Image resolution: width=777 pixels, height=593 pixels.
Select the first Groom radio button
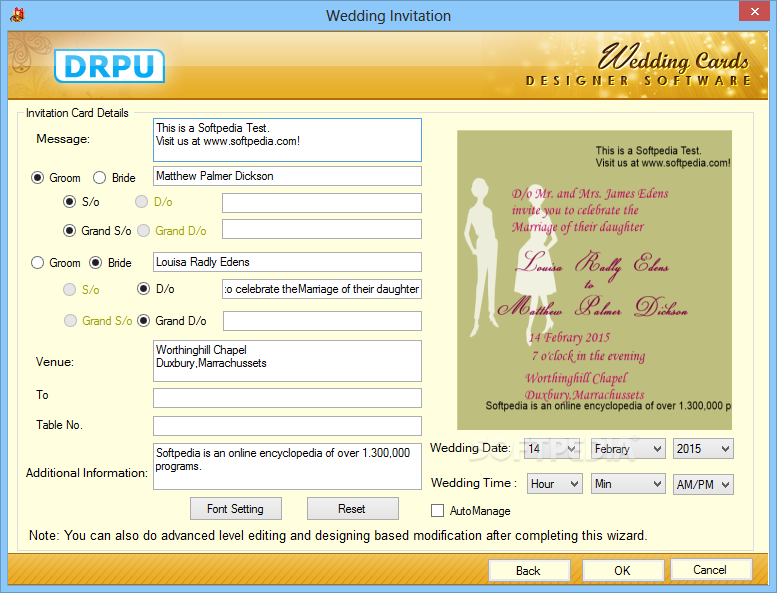38,177
